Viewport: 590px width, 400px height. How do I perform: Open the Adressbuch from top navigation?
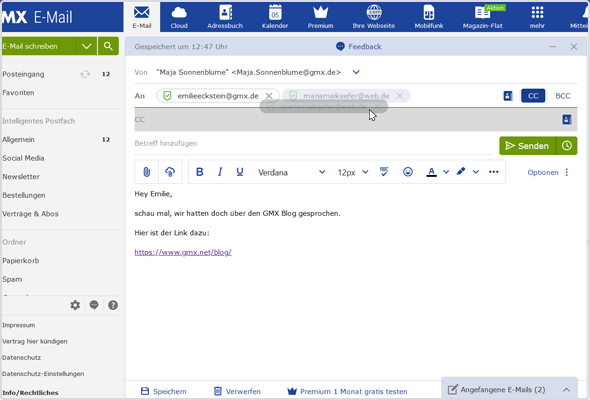coord(225,17)
